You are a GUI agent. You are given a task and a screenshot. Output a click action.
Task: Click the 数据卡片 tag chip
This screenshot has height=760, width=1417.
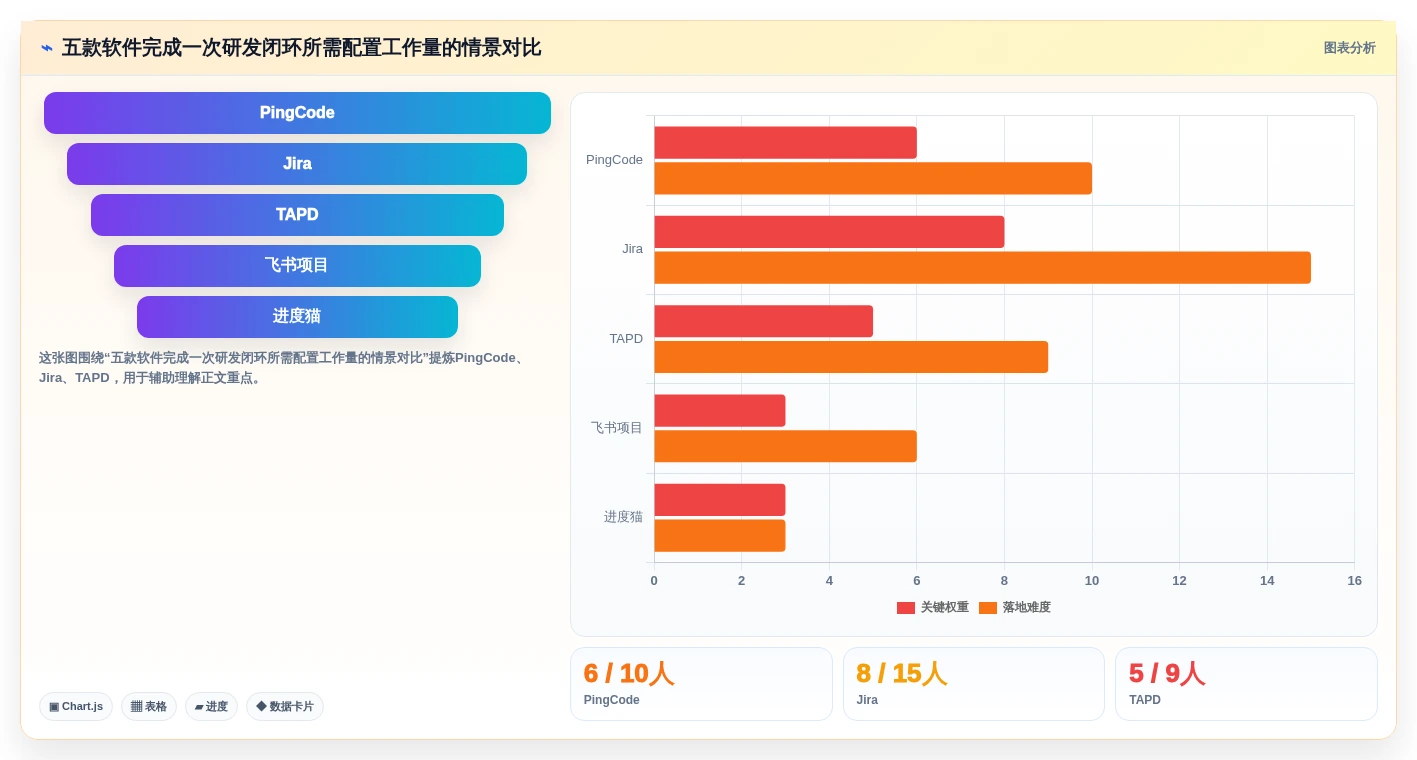pos(285,707)
